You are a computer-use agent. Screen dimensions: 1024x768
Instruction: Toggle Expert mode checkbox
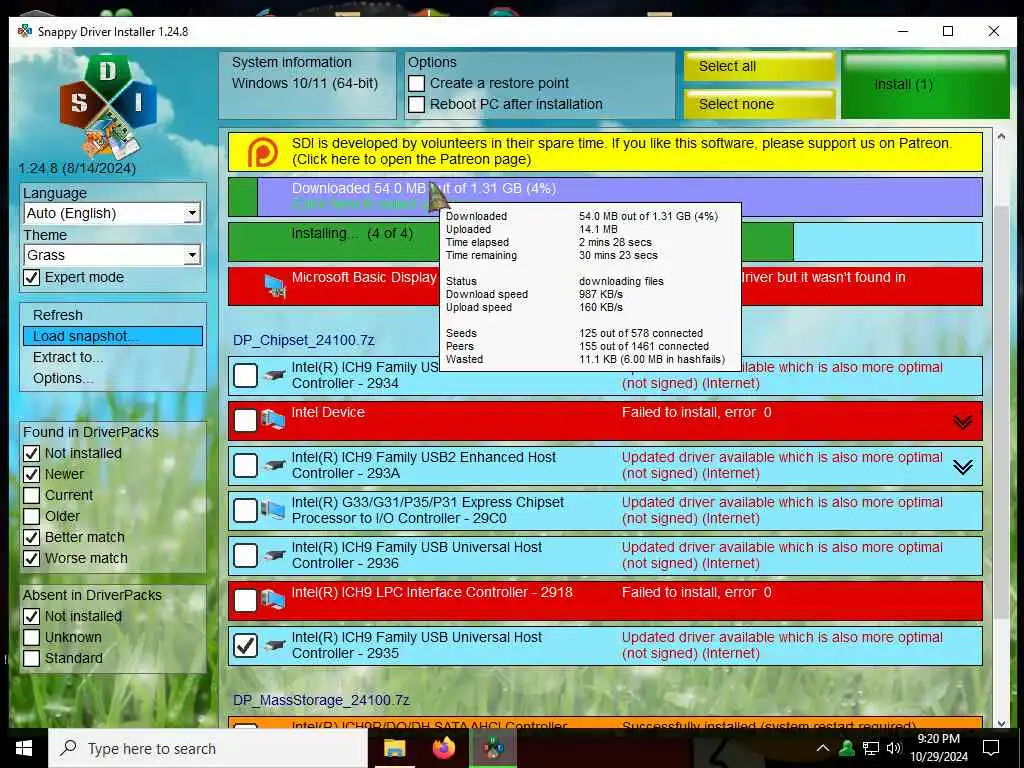point(31,278)
